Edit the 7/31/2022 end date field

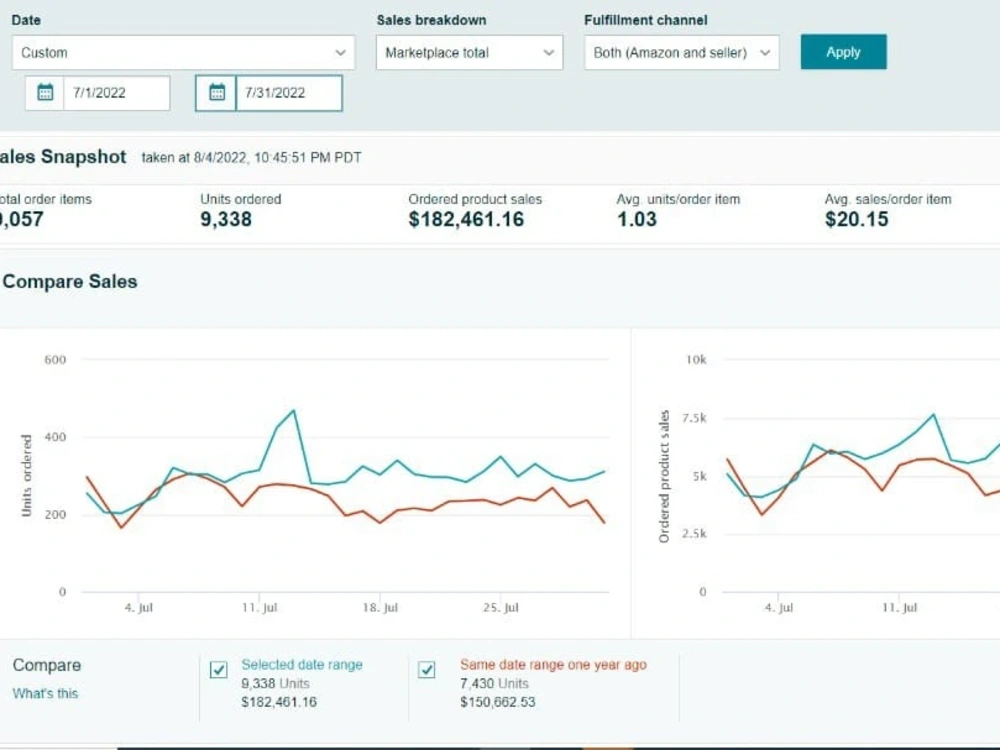tap(289, 92)
